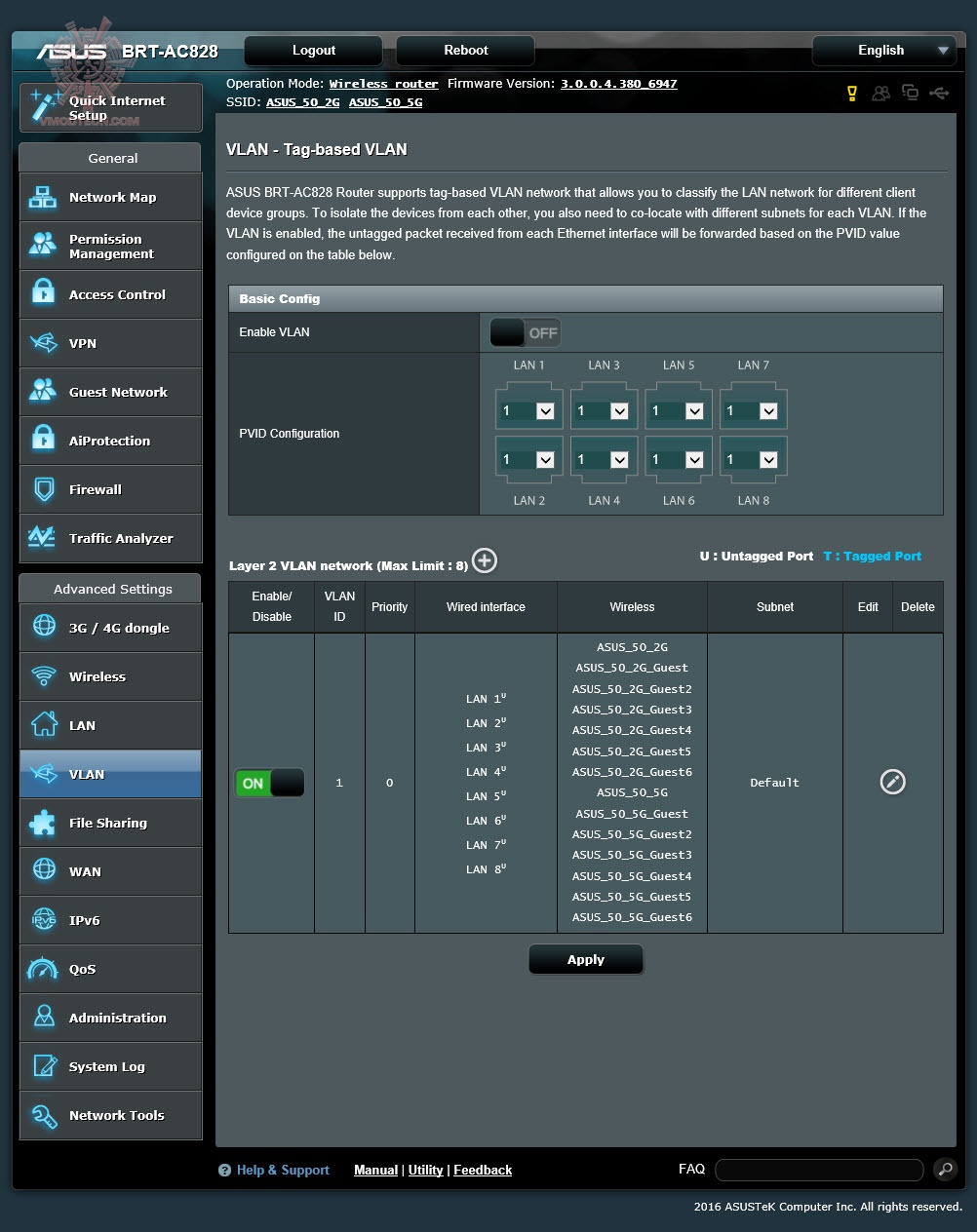Click the Logout button
The height and width of the screenshot is (1232, 977).
[x=314, y=51]
